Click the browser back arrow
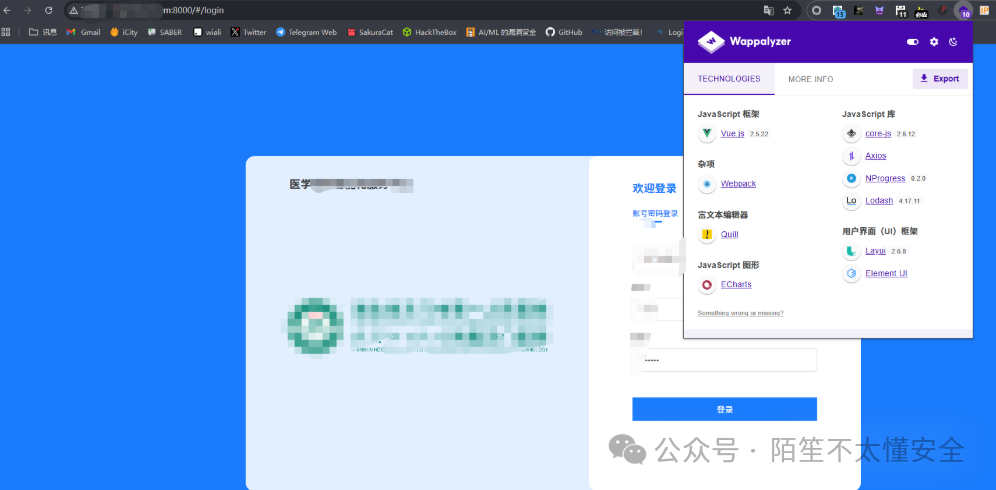This screenshot has width=996, height=490. 7,10
